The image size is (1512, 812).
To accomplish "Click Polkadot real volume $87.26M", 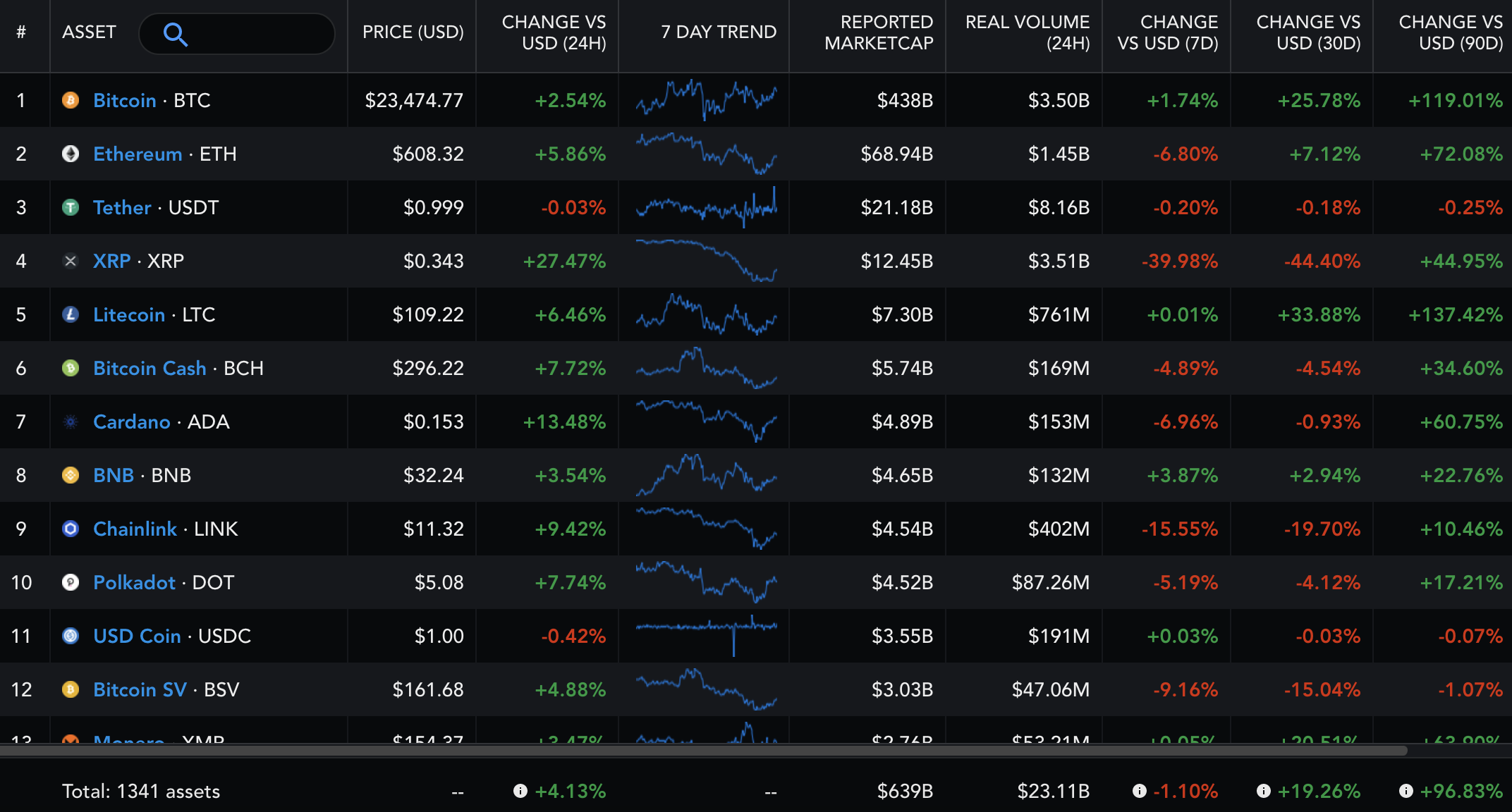I will pos(1051,582).
